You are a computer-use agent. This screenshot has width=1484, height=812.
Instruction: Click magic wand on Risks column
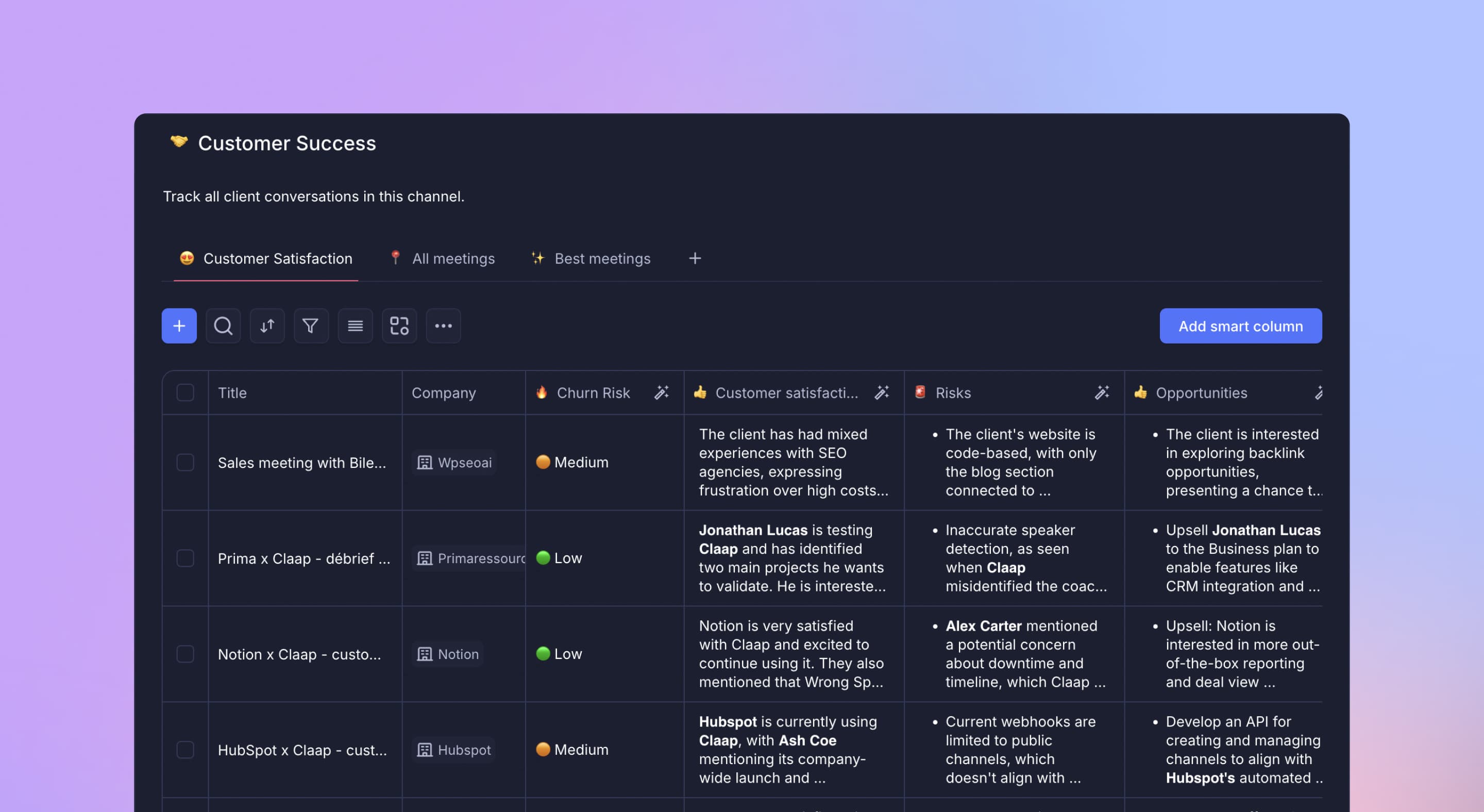click(1102, 393)
